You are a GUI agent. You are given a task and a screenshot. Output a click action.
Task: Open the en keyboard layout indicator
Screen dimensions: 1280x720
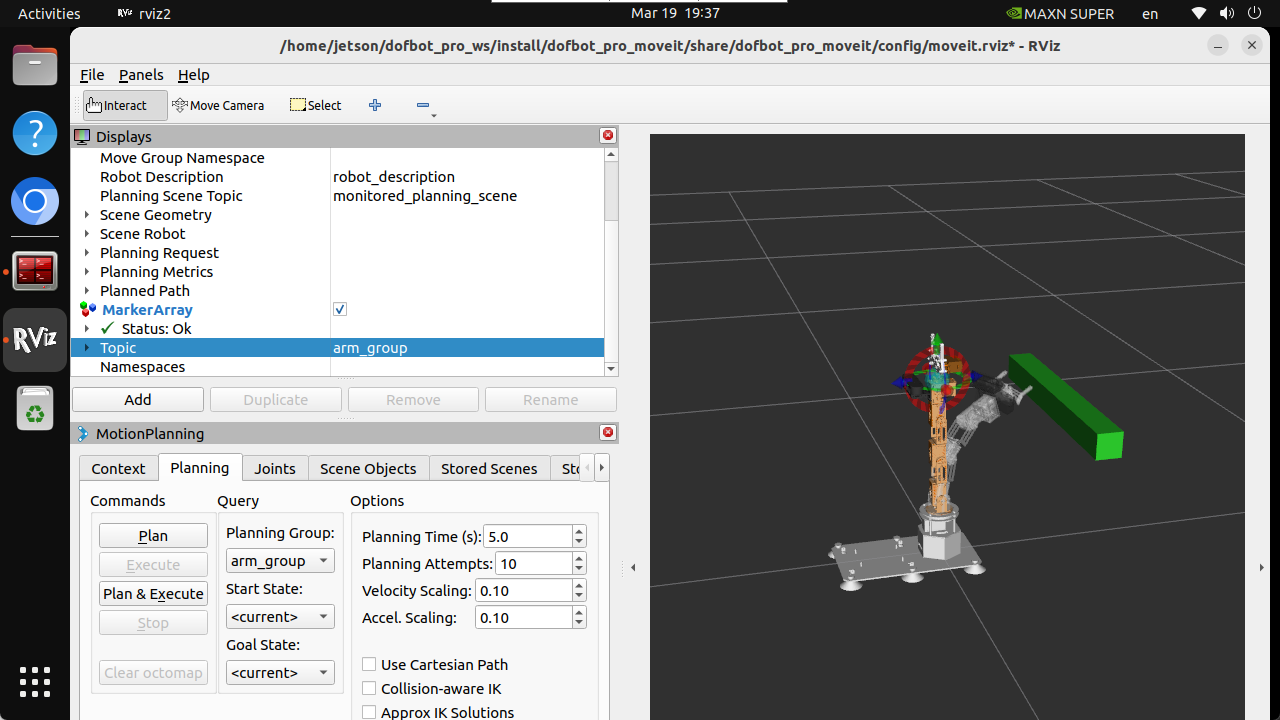(1150, 14)
